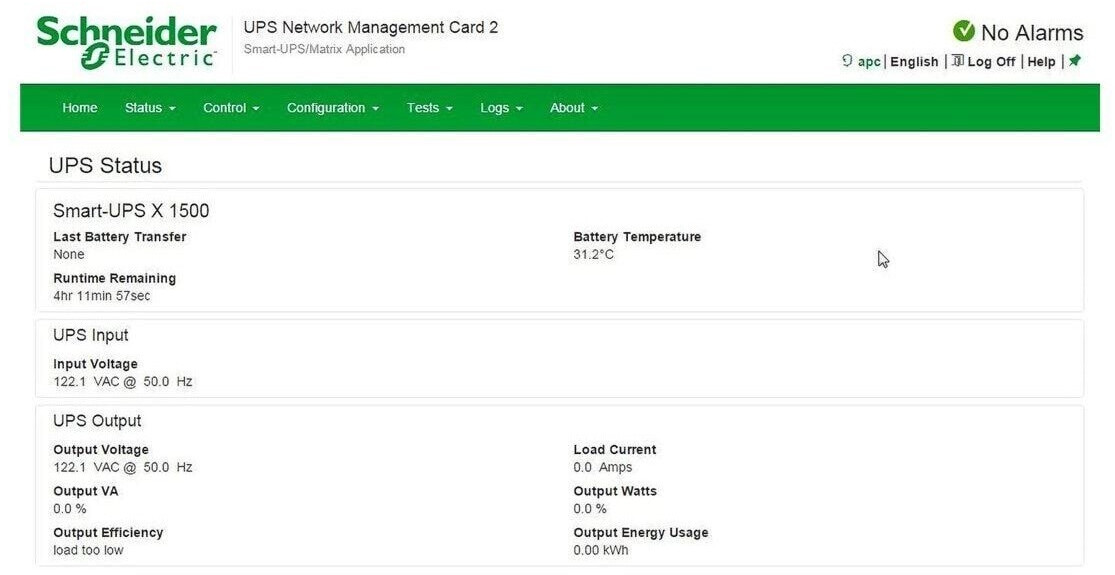Click the Smart-UPS X 1500 section title
The image size is (1115, 575).
(131, 211)
